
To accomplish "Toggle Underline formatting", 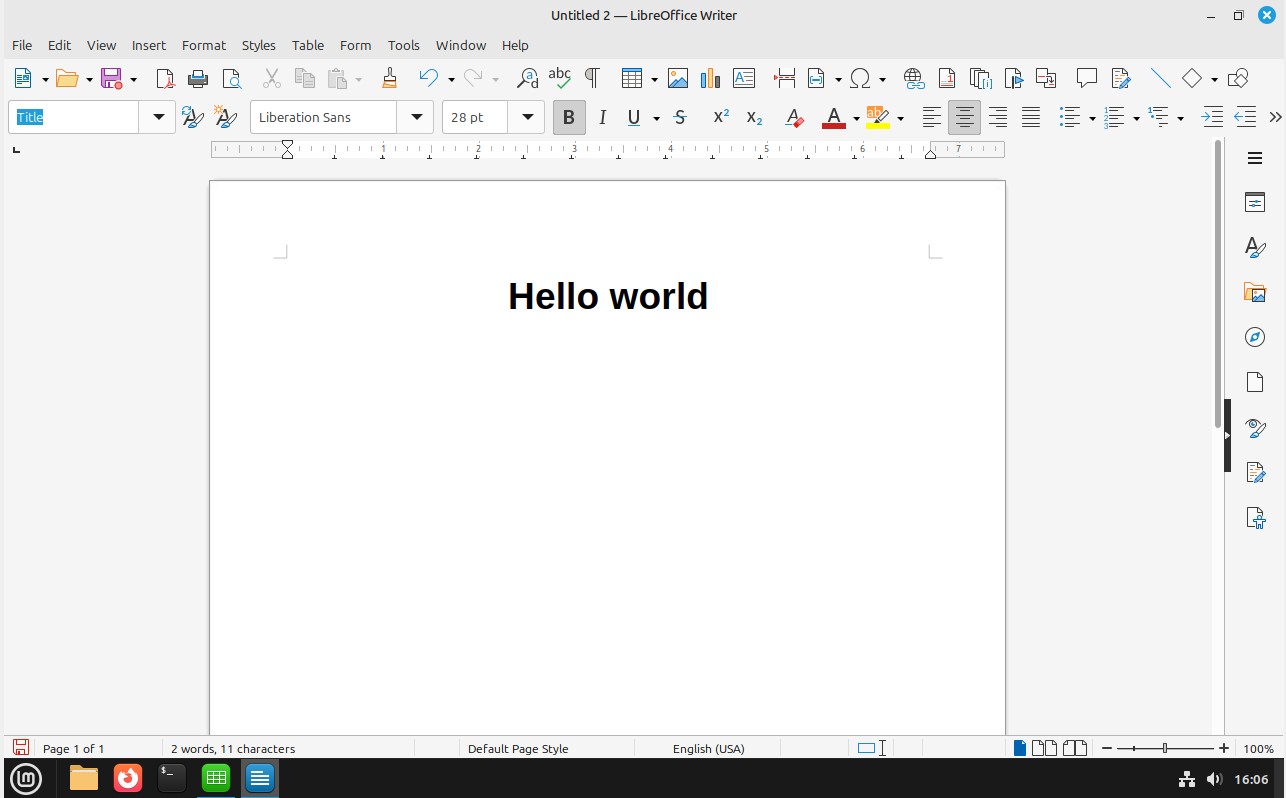I will (633, 117).
